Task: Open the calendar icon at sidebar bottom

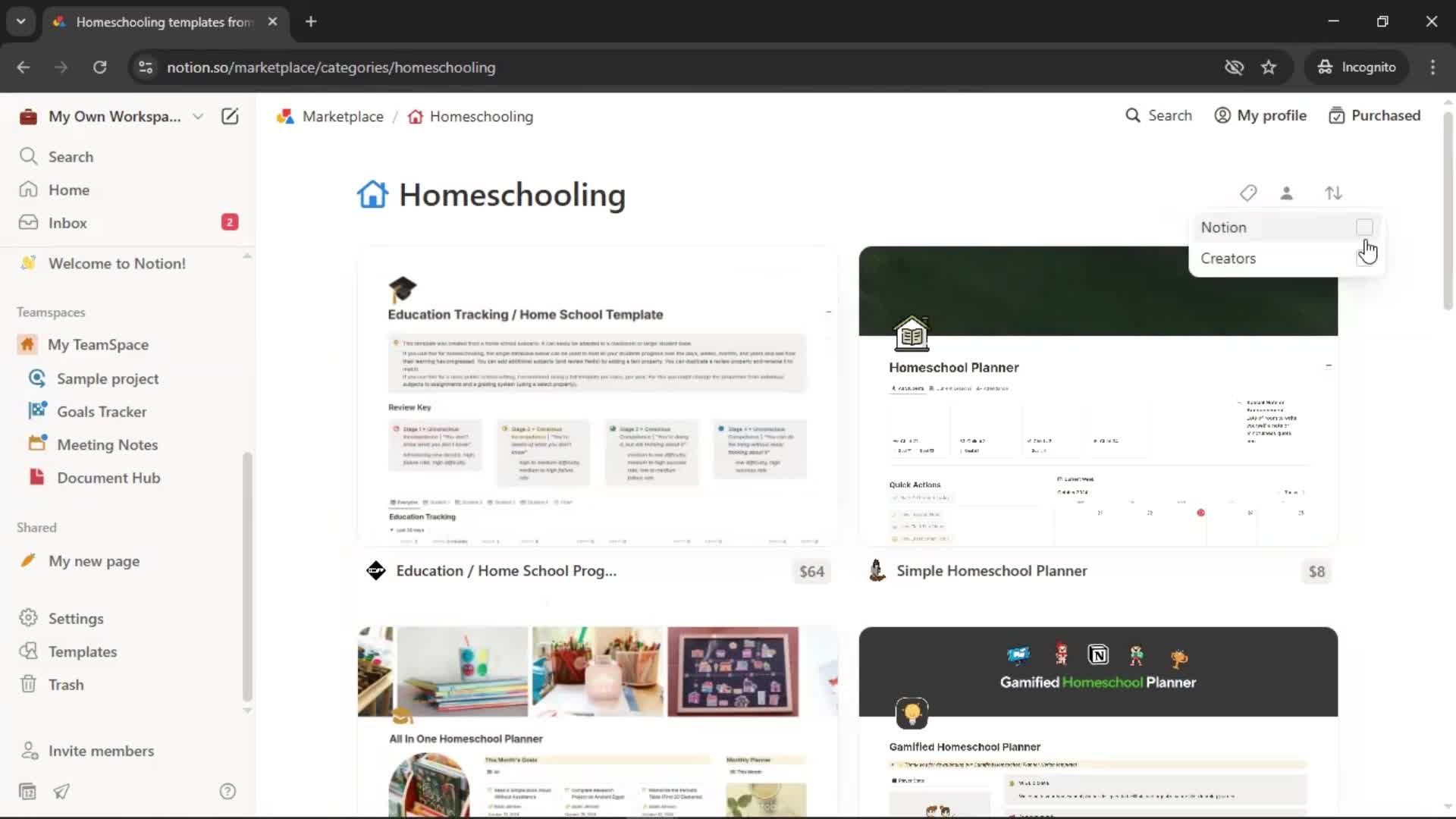Action: (27, 791)
